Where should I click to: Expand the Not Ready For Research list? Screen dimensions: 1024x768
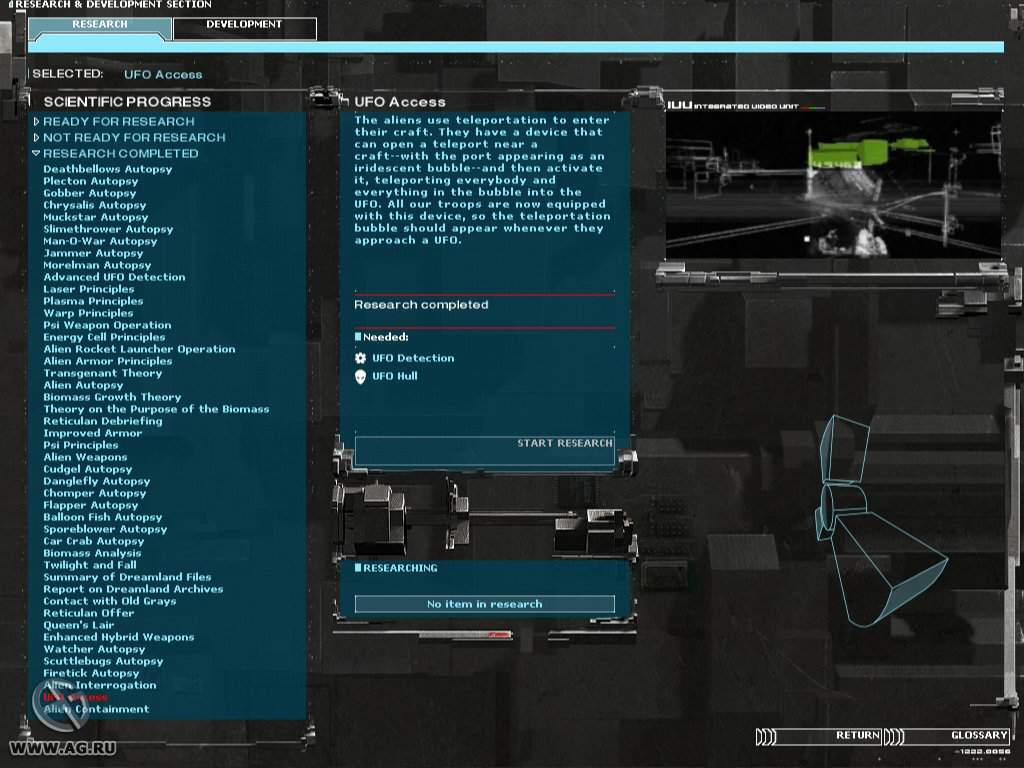click(37, 138)
